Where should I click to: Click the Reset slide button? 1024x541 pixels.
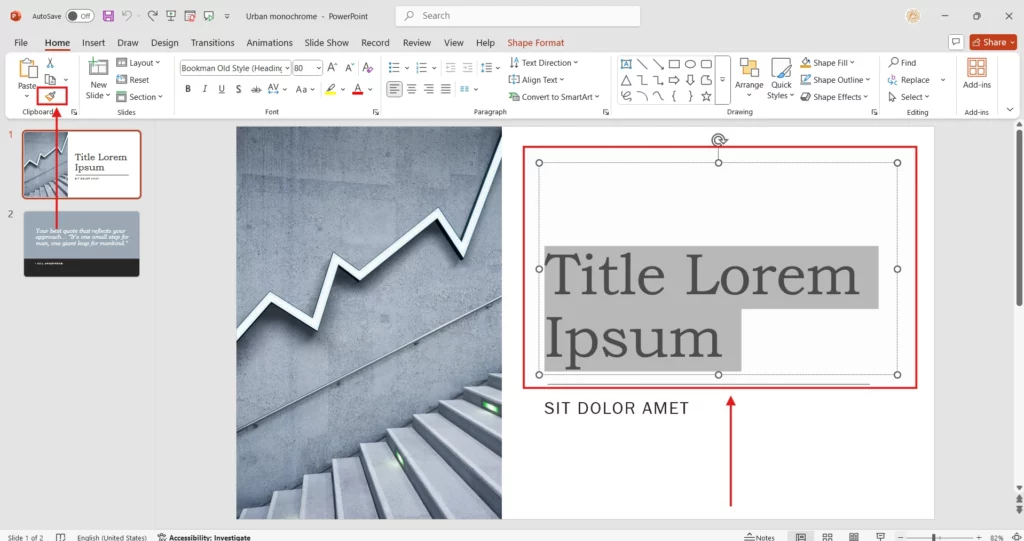pos(134,80)
